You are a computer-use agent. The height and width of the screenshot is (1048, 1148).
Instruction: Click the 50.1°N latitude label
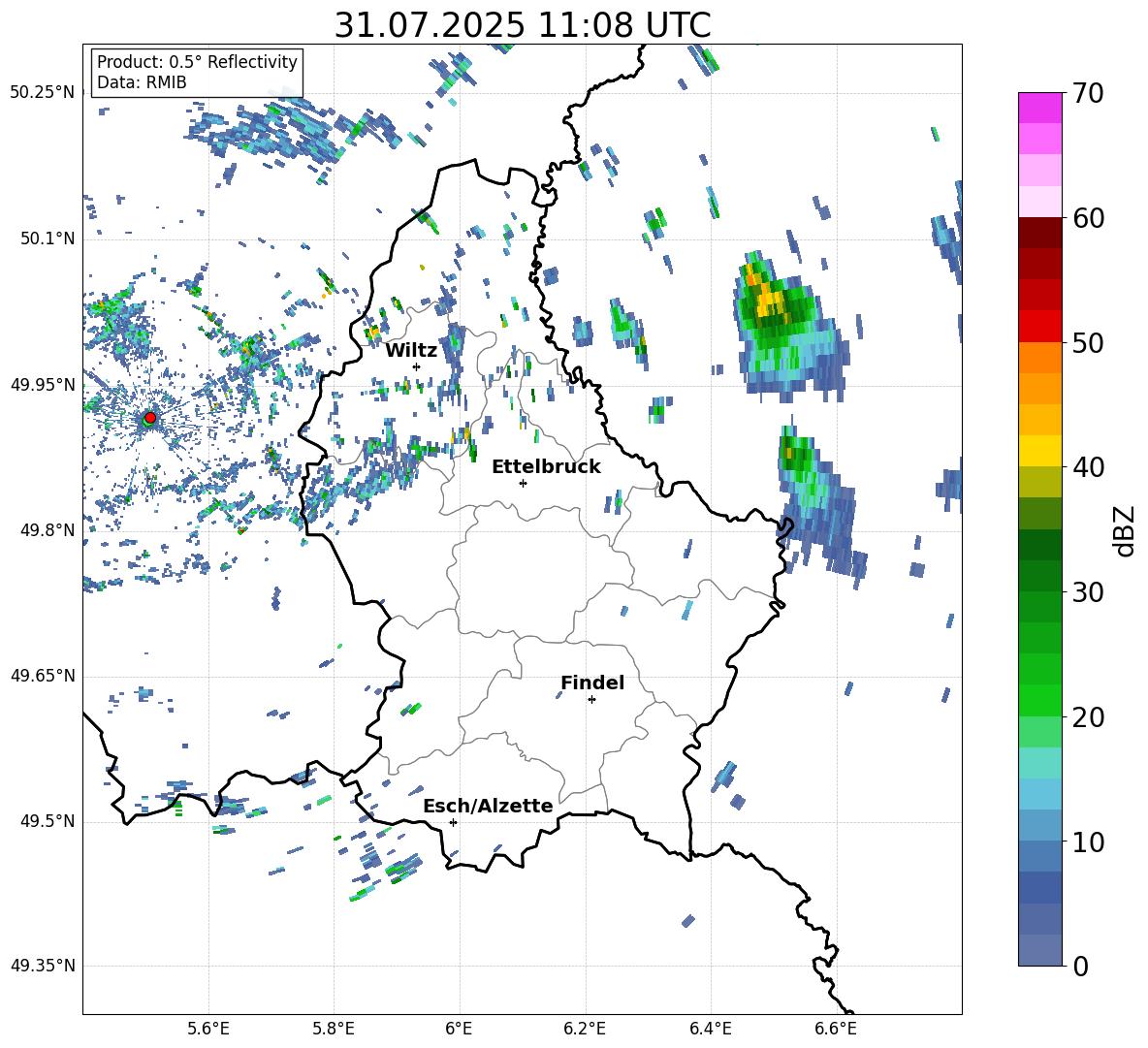point(48,239)
